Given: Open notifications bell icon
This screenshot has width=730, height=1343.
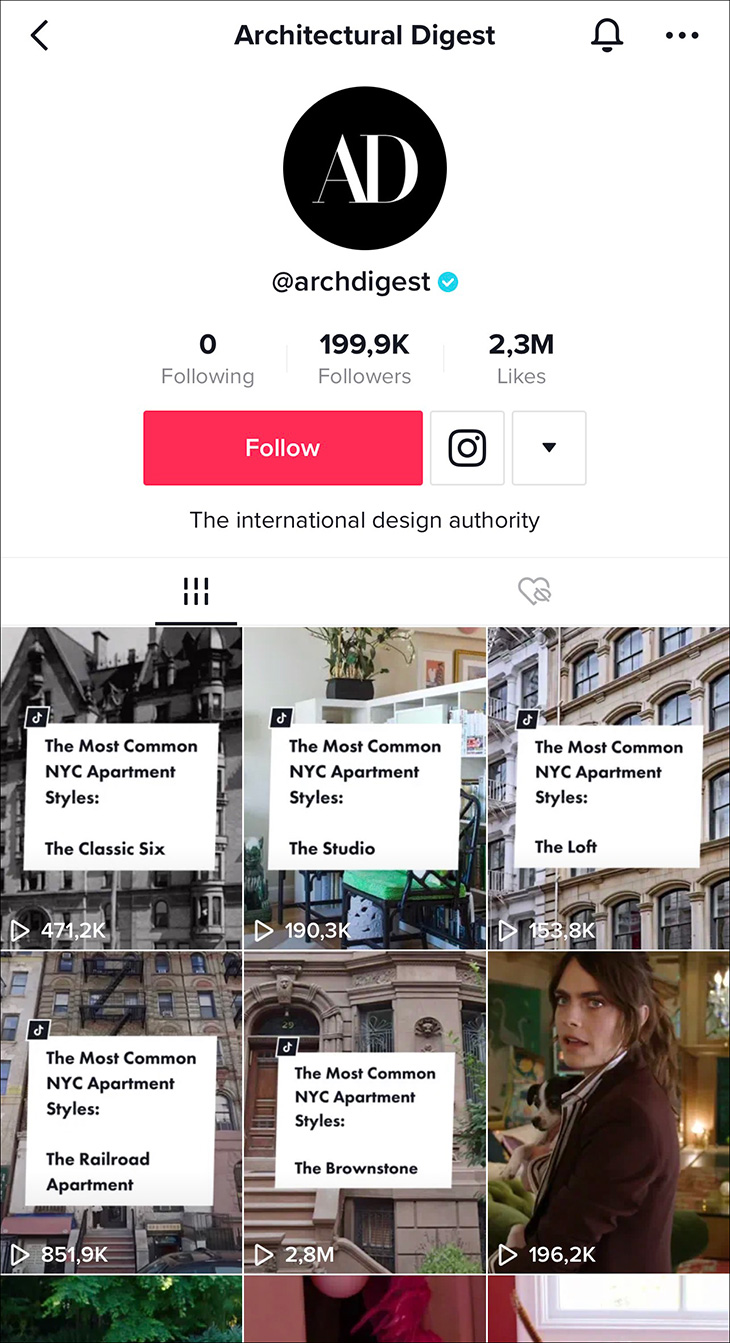Looking at the screenshot, I should [607, 35].
